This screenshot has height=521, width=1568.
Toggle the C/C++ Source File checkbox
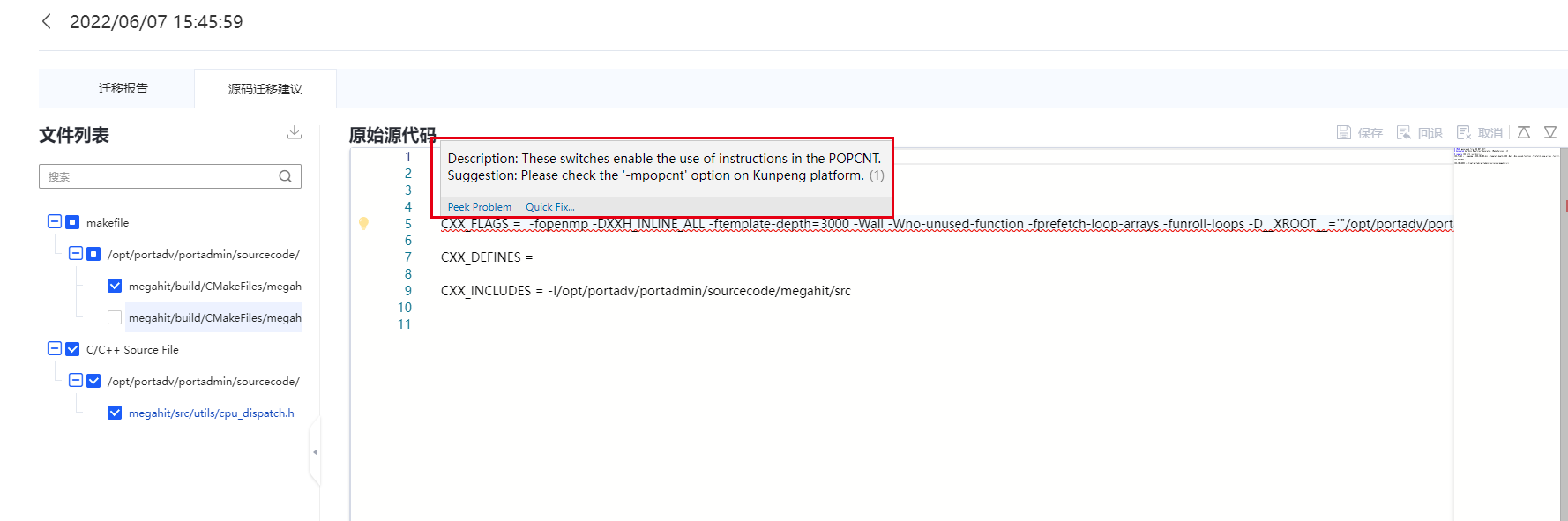[72, 349]
